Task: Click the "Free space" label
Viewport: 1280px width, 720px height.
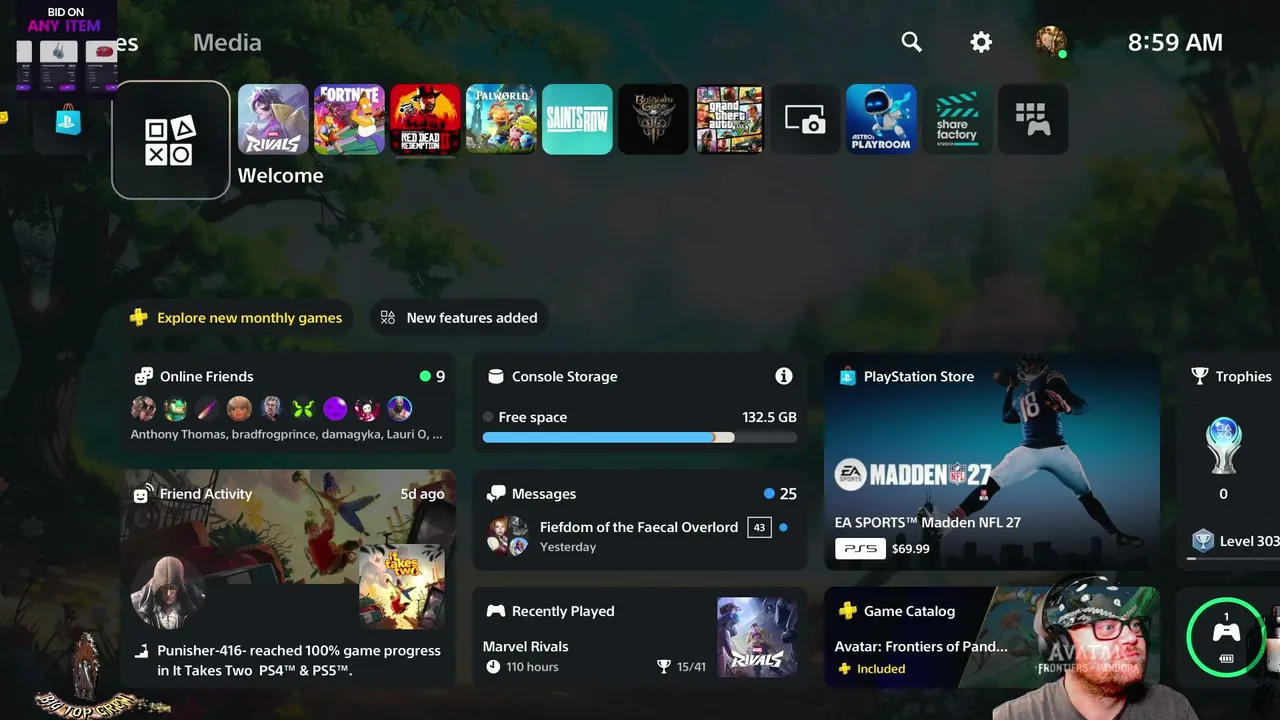Action: [x=533, y=417]
